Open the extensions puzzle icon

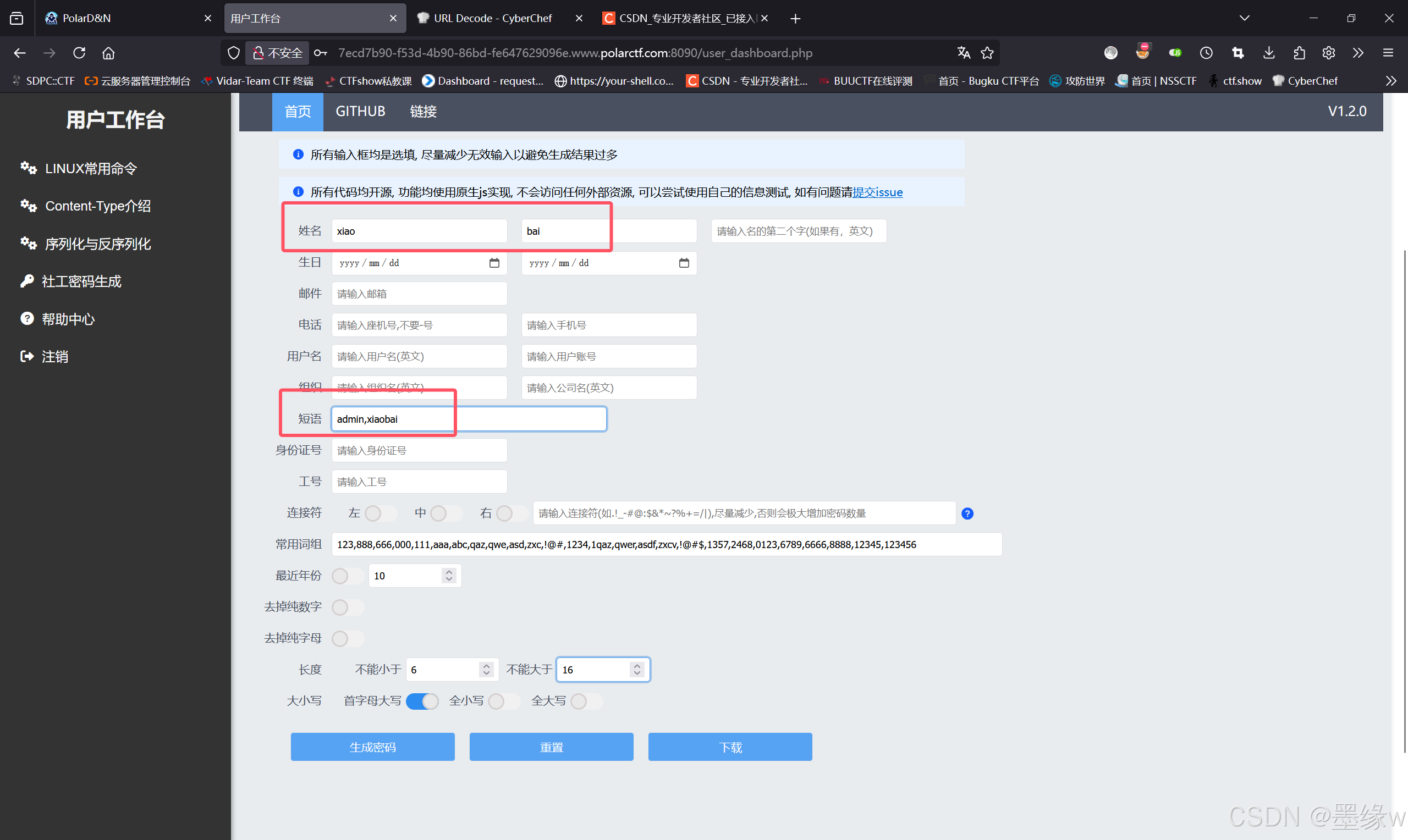click(1299, 53)
